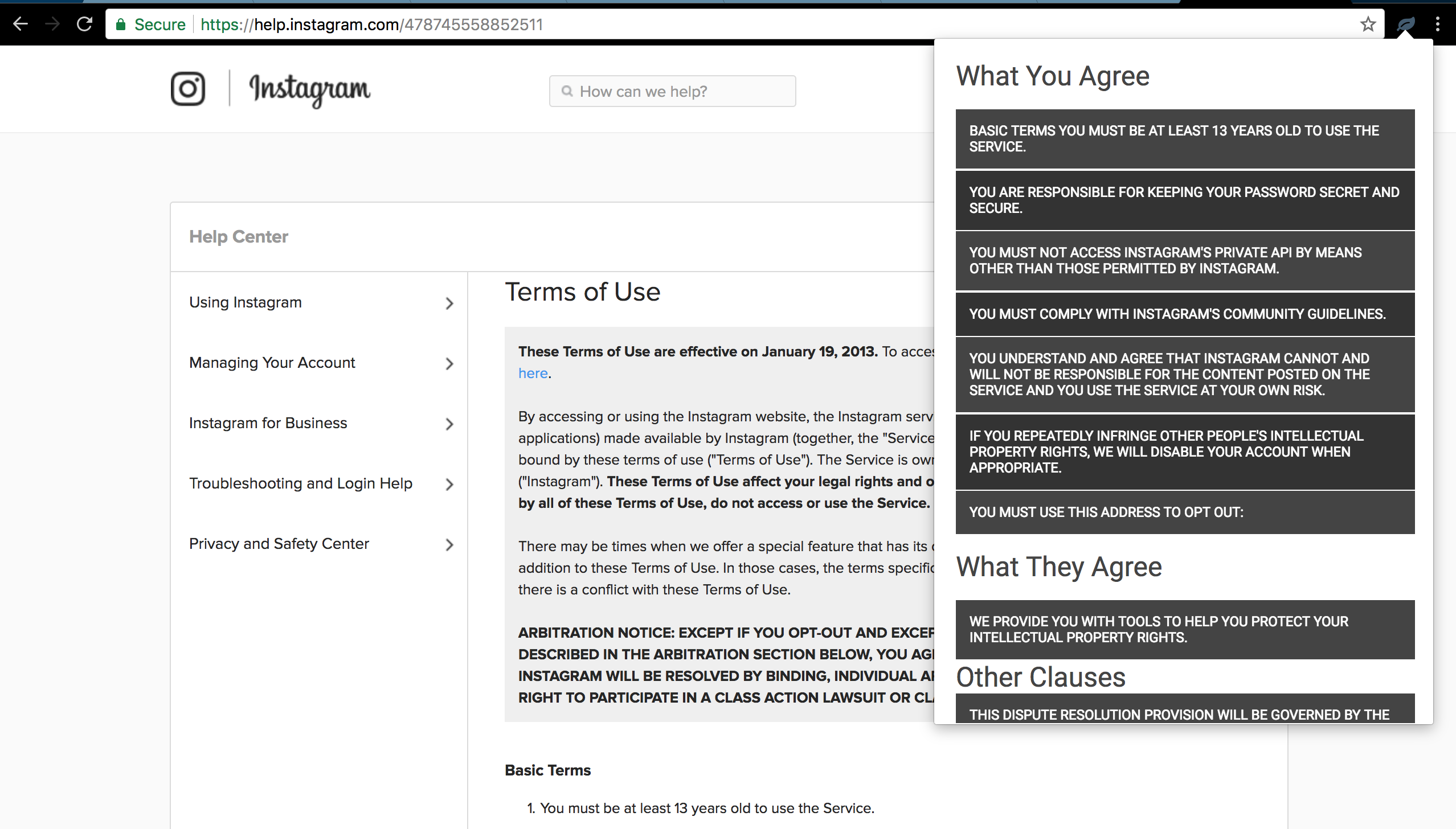Select the 13 years old clause
Viewport: 1456px width, 829px height.
tap(1185, 139)
